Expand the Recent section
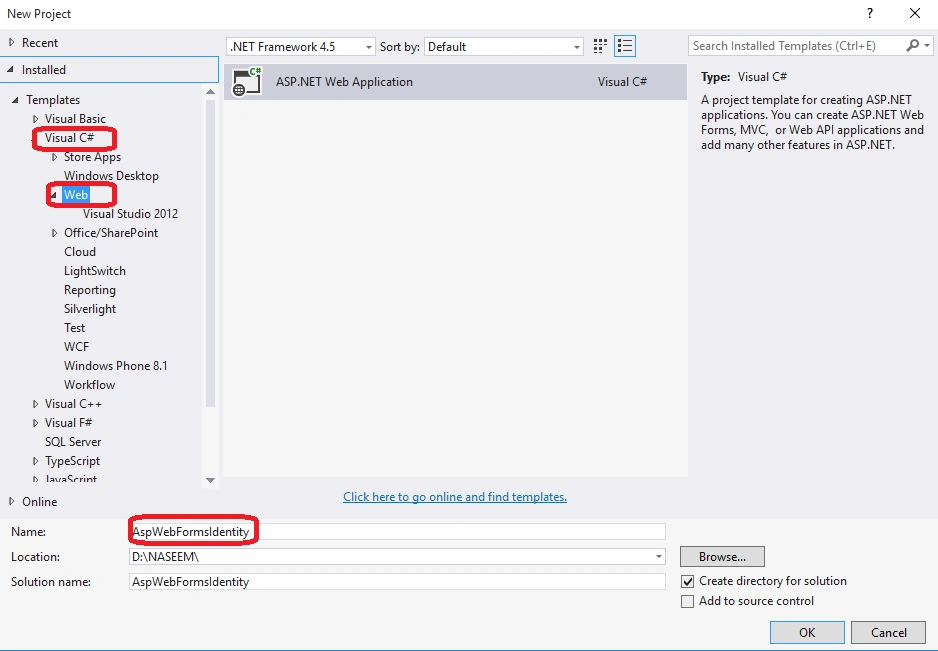This screenshot has height=651, width=938. pos(11,42)
